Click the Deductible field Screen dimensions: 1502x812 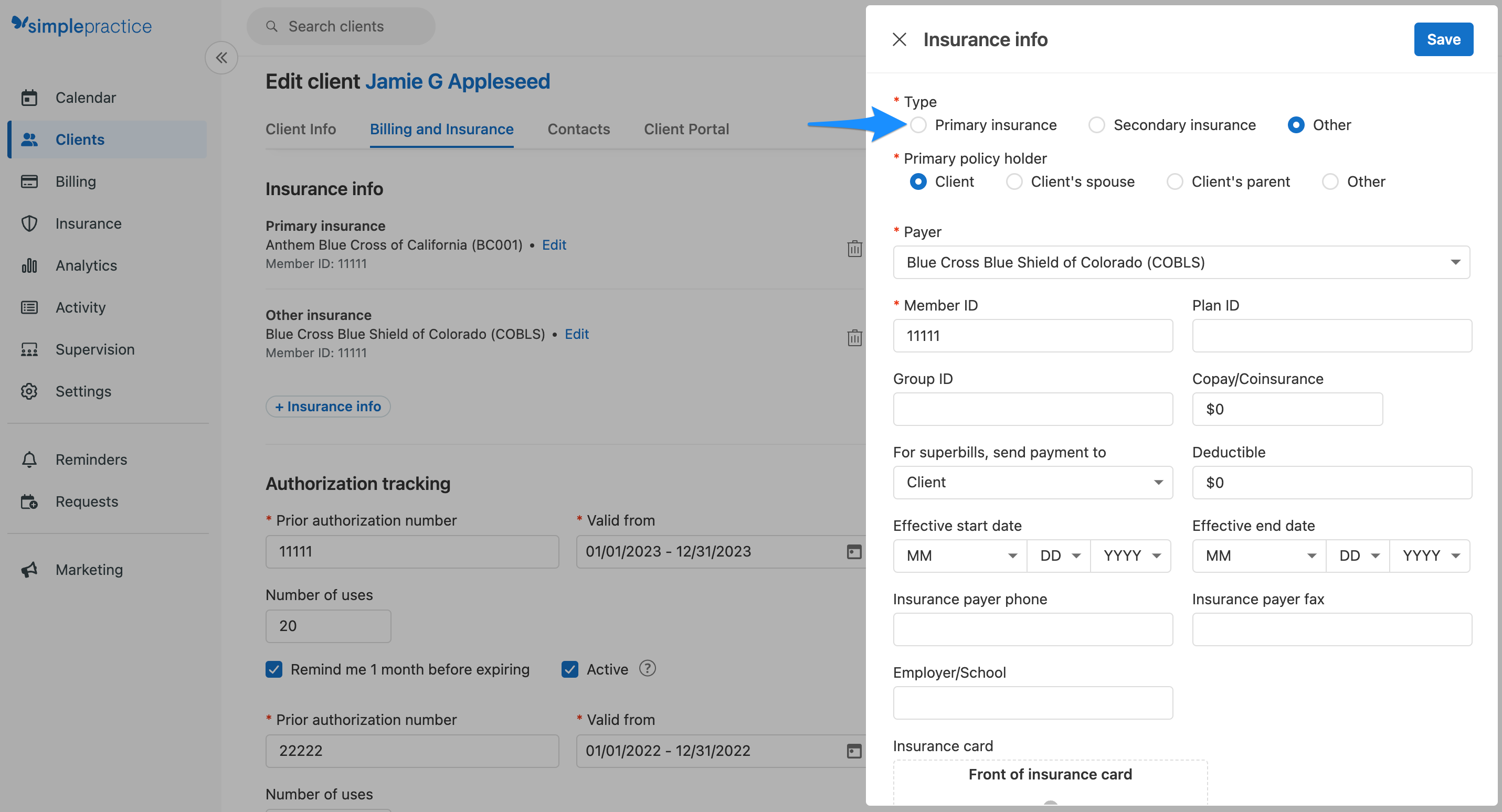tap(1332, 483)
